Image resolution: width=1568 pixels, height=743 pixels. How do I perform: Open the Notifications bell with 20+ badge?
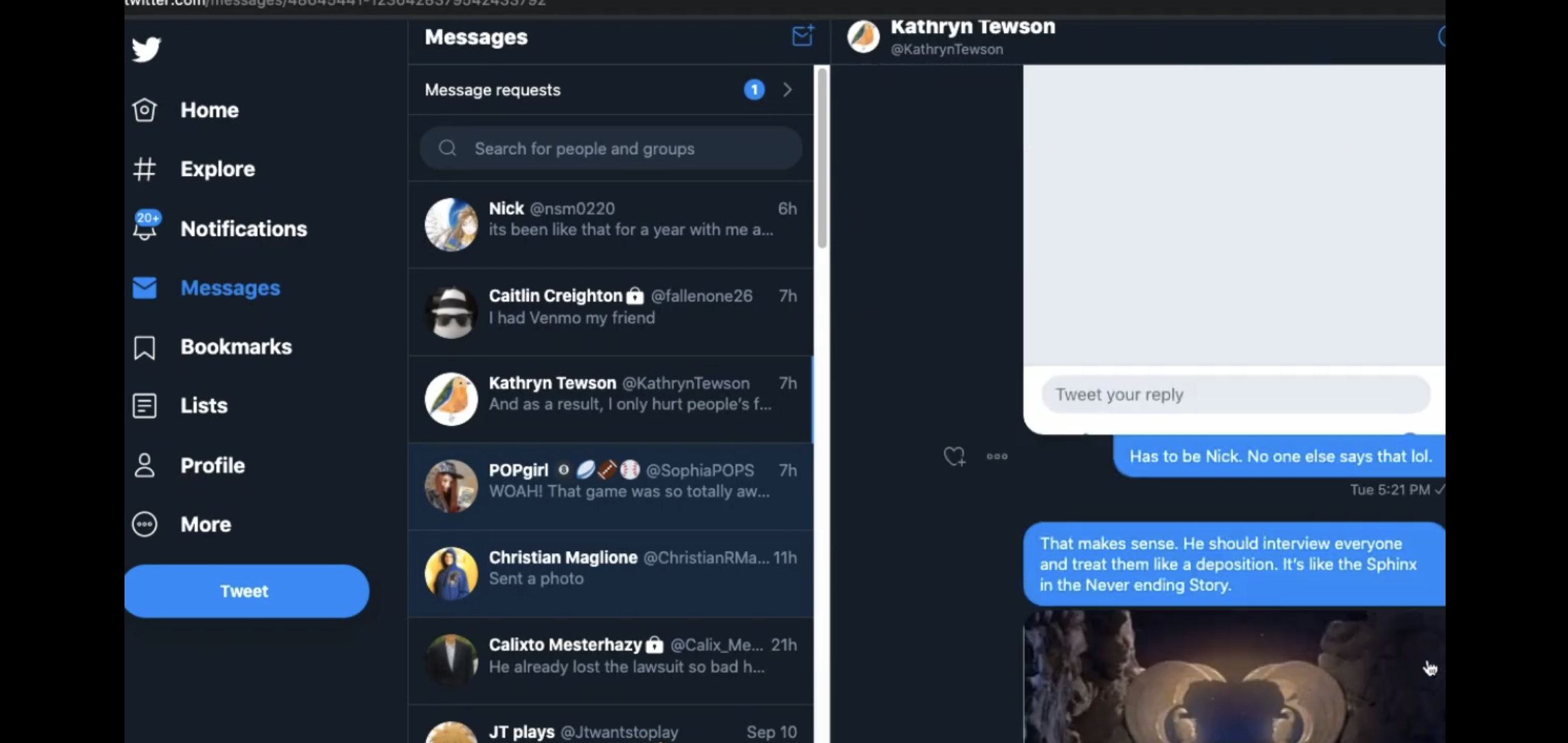tap(146, 226)
